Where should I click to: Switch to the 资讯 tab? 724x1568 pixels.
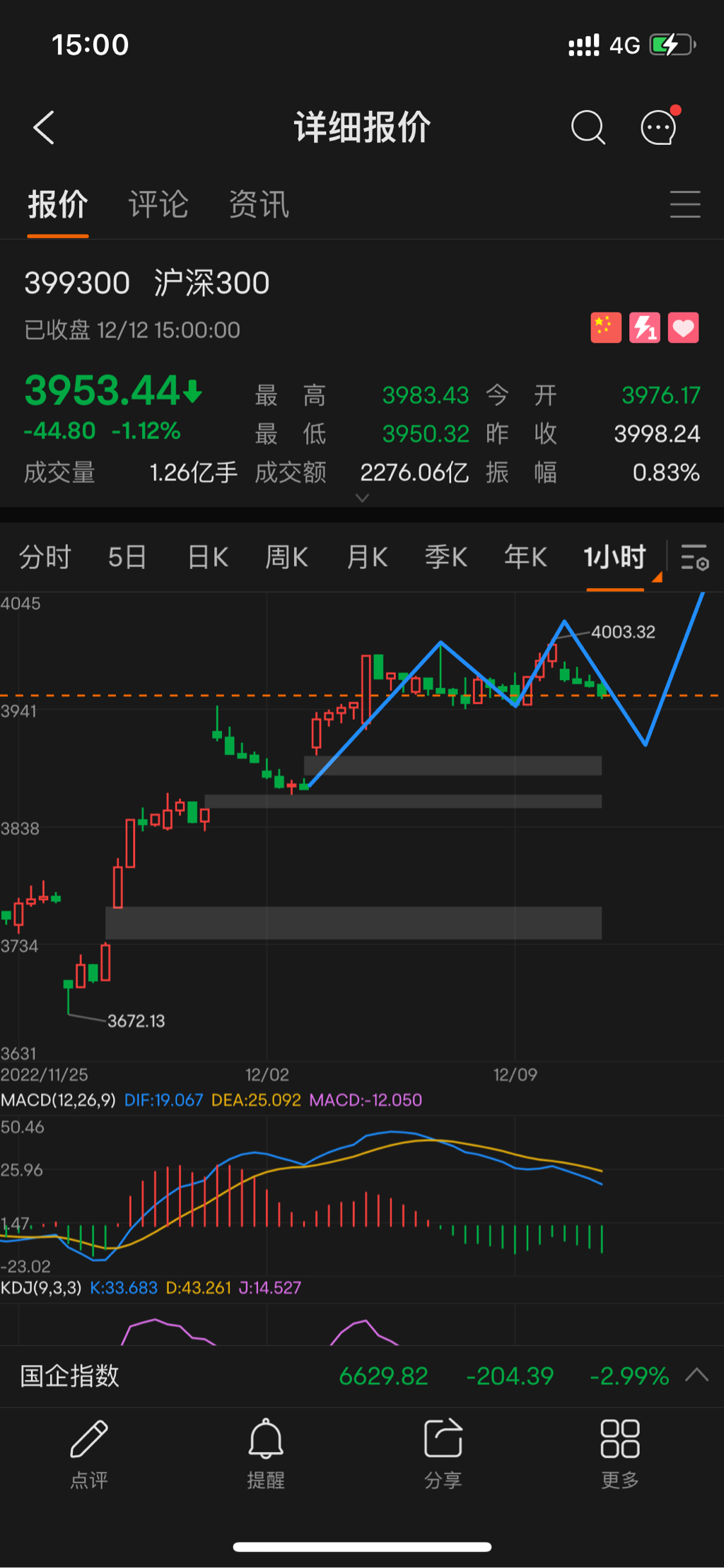coord(259,205)
